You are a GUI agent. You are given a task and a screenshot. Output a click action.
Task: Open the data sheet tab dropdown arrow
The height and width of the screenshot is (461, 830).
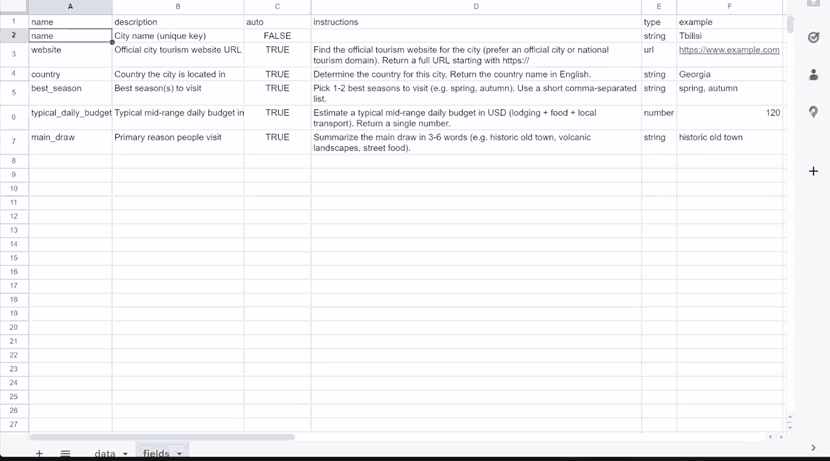click(125, 454)
